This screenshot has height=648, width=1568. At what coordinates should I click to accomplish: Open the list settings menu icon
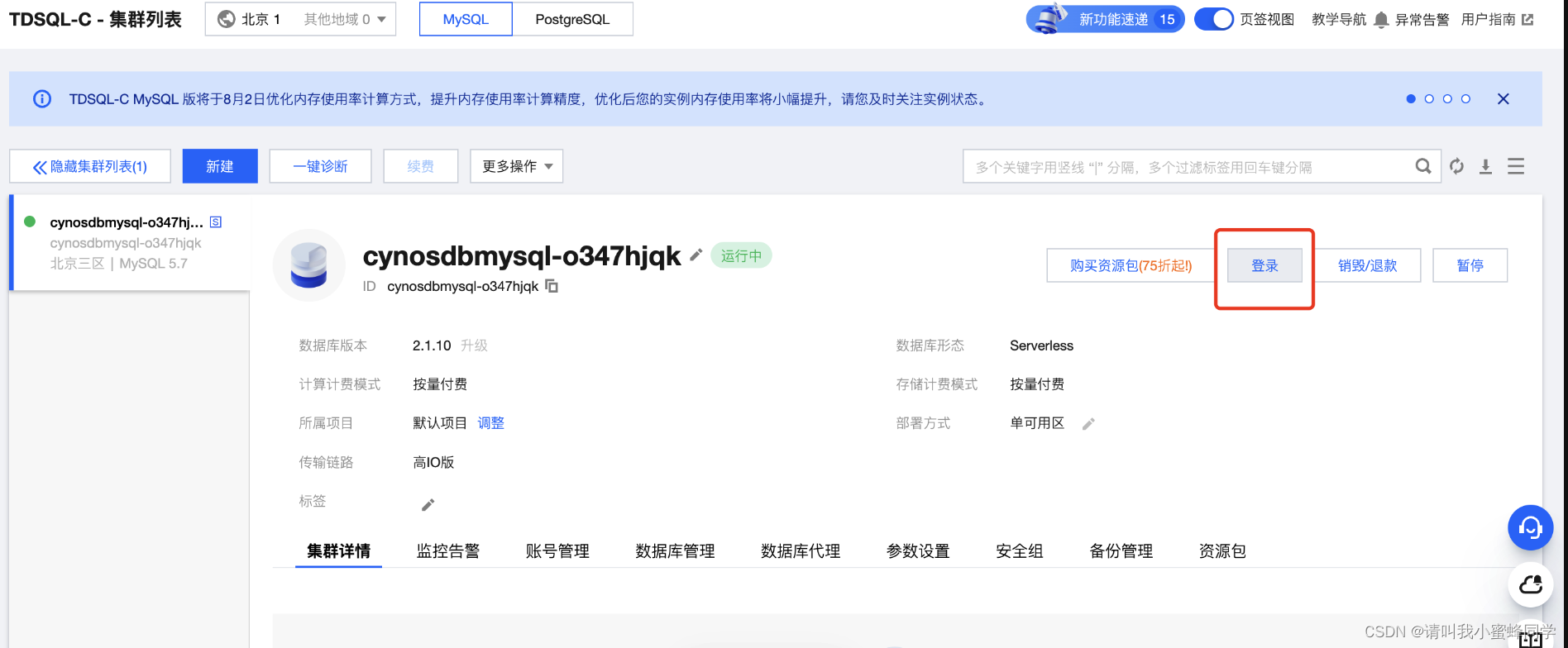1516,166
